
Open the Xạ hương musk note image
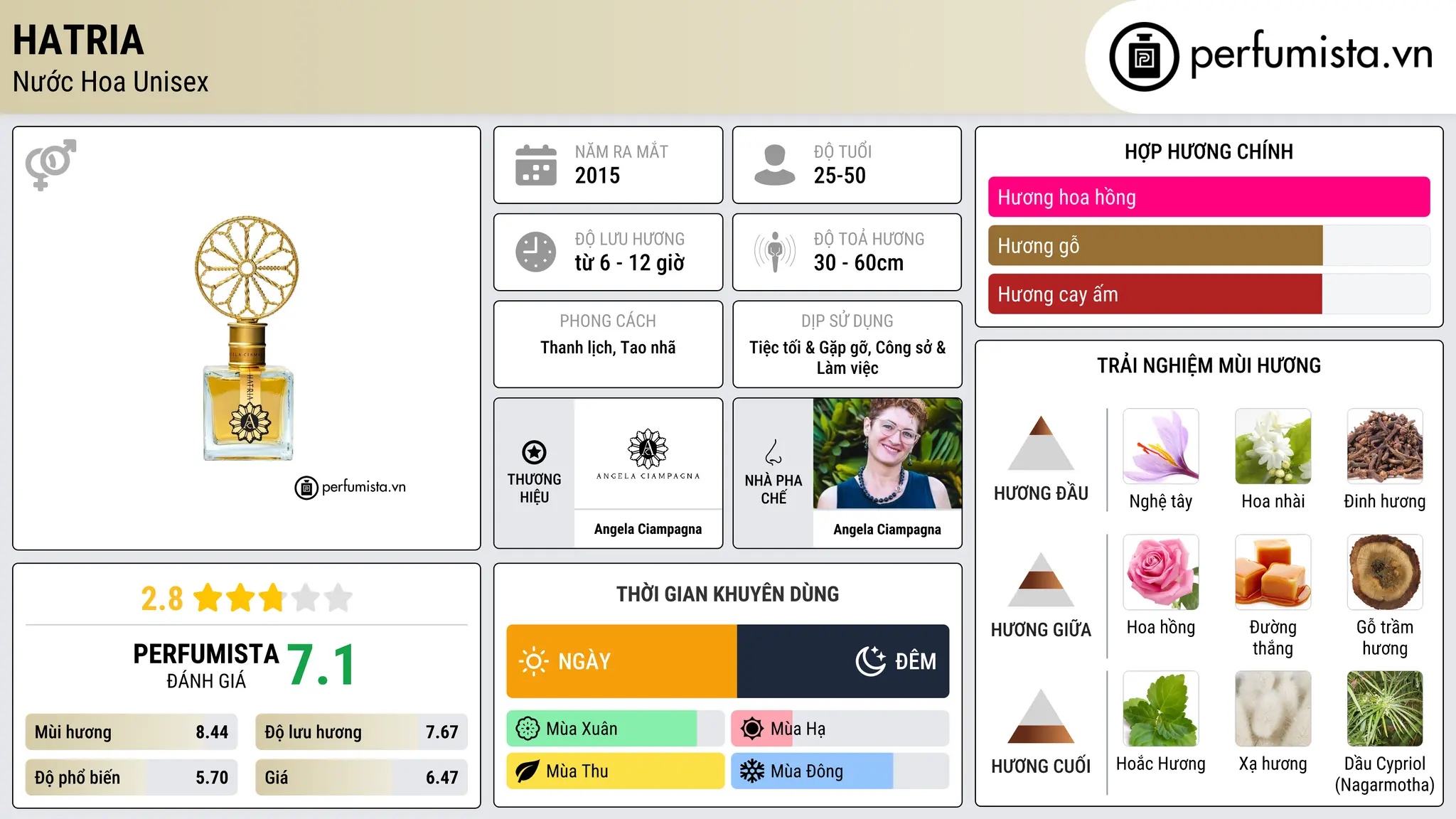point(1273,709)
